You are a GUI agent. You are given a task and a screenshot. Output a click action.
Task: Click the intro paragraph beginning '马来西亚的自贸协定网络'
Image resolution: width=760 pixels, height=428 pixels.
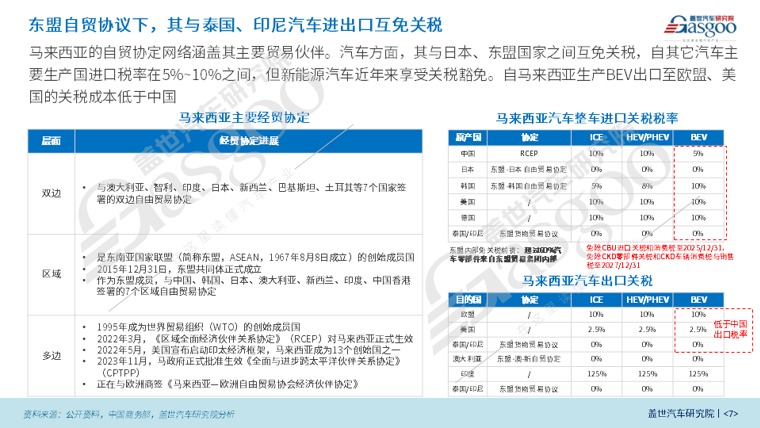pyautogui.click(x=383, y=75)
